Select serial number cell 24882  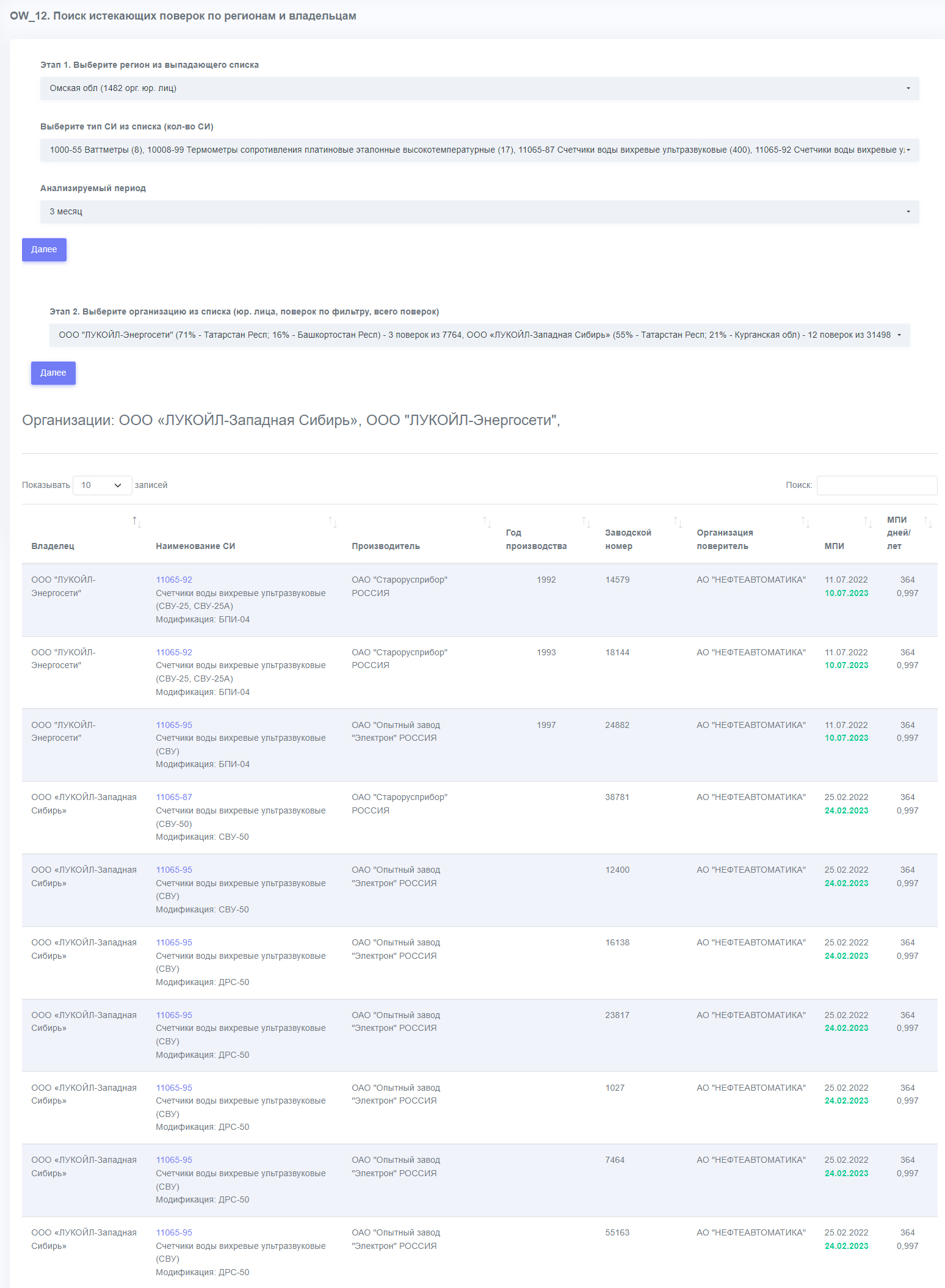617,726
